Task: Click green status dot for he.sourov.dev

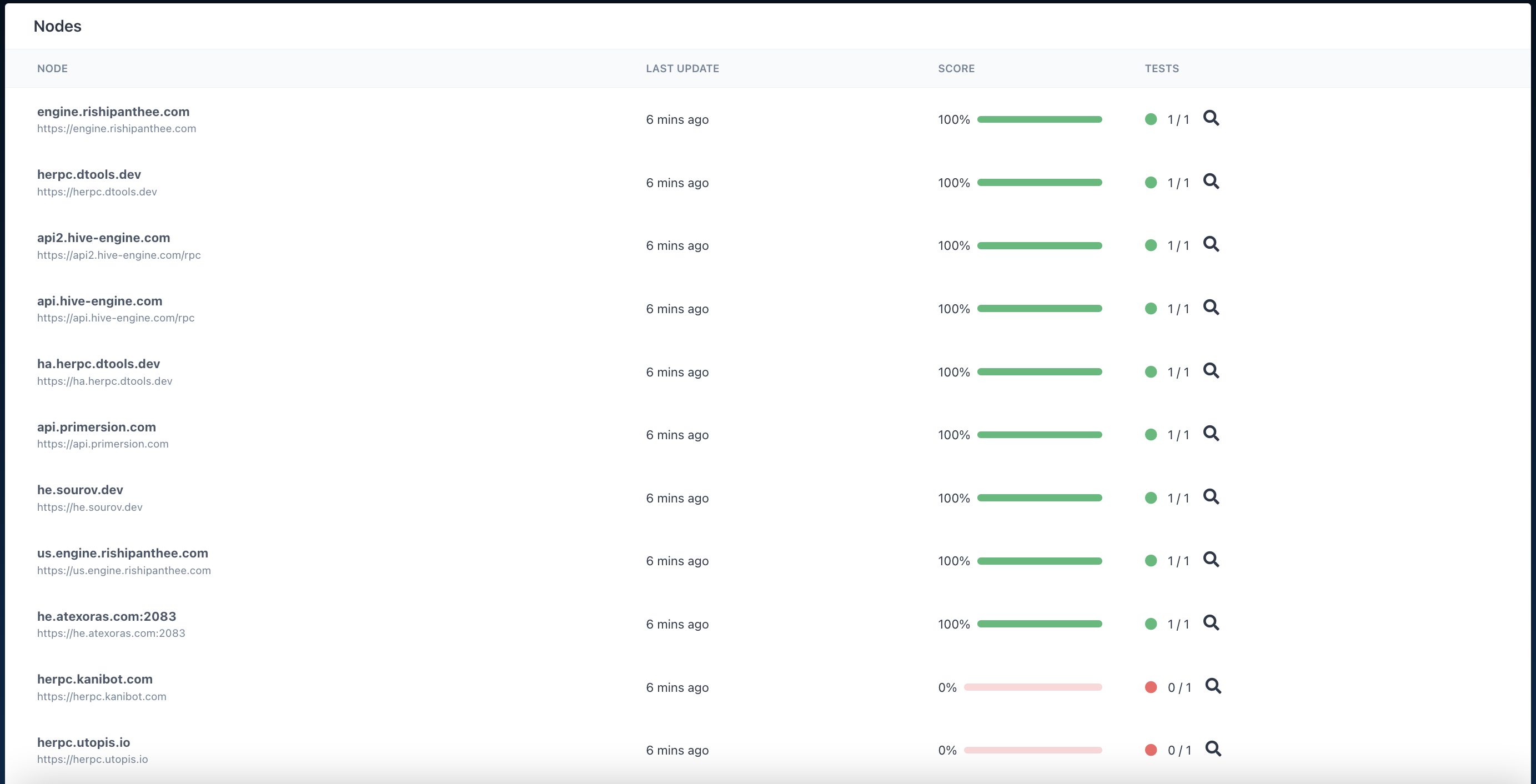Action: 1151,498
